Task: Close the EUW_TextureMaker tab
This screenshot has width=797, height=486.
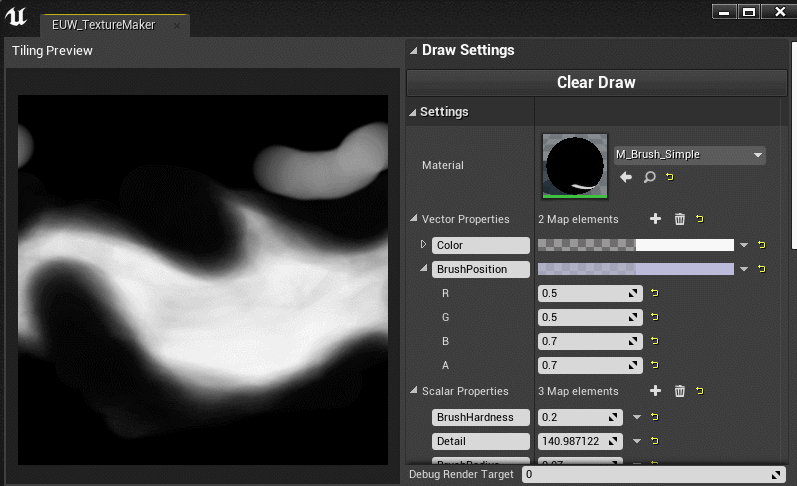Action: pyautogui.click(x=177, y=25)
